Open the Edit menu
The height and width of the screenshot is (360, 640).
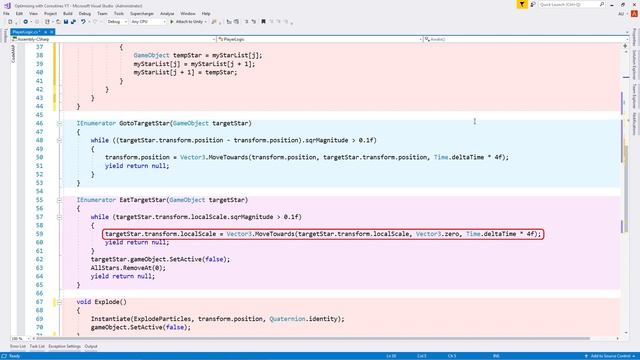click(x=19, y=13)
